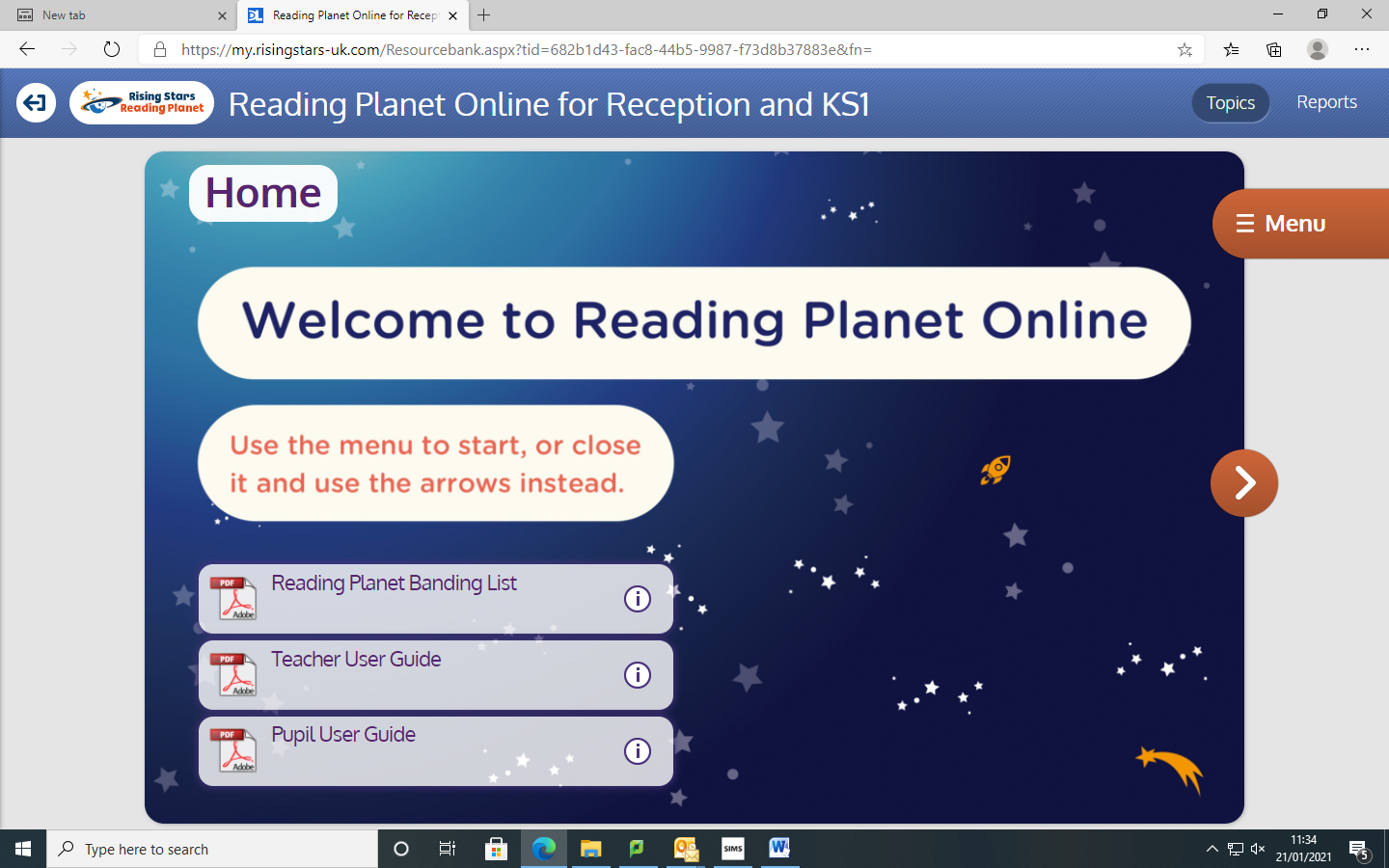Show hidden system tray icons
The image size is (1389, 868).
[1212, 849]
